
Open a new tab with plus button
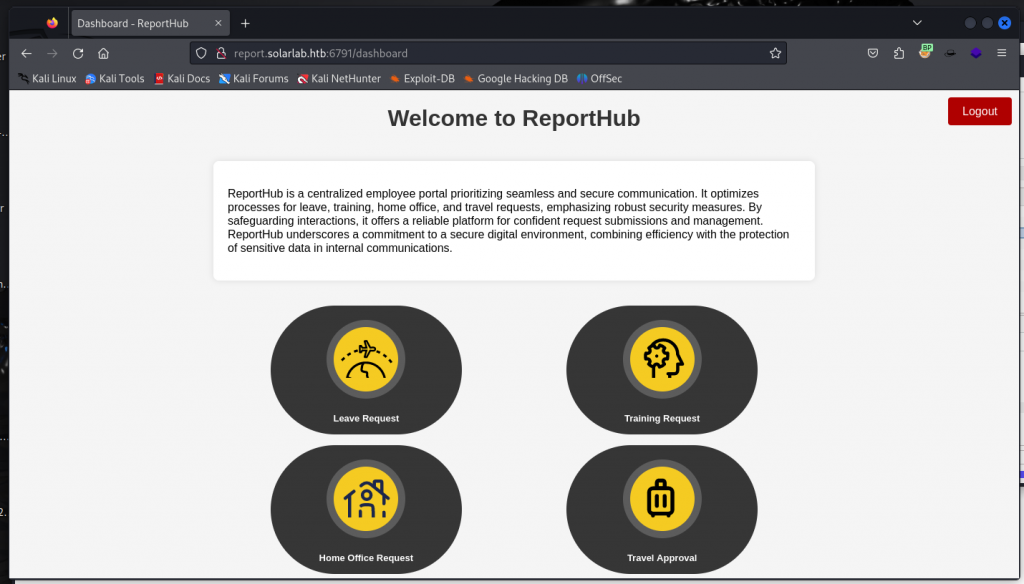245,24
